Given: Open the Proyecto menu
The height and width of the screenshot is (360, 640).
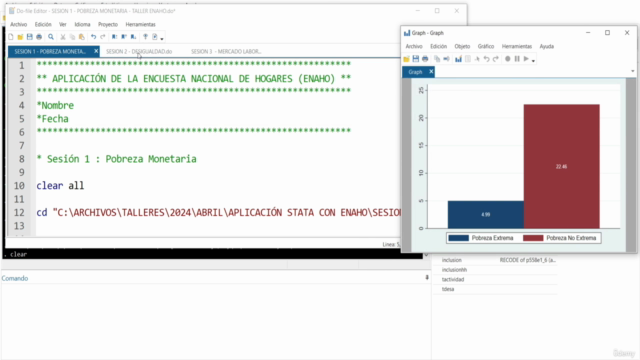Looking at the screenshot, I should coord(108,24).
